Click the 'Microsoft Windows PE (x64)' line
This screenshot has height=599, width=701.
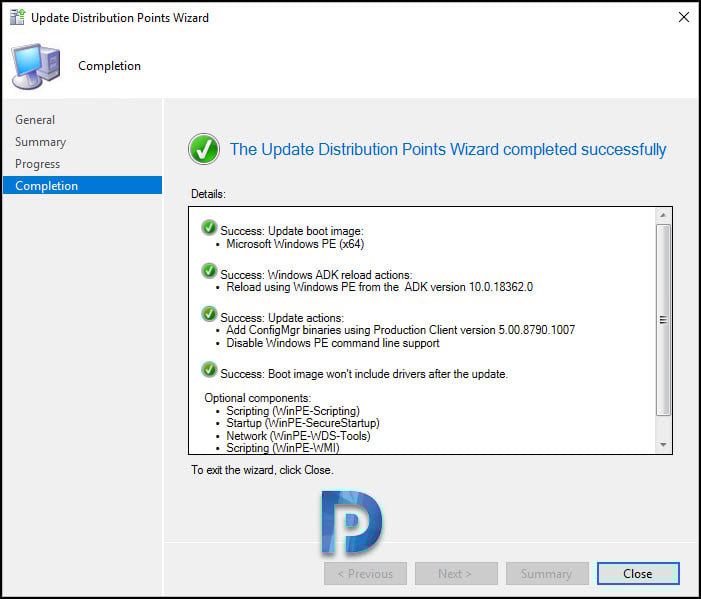click(x=295, y=244)
